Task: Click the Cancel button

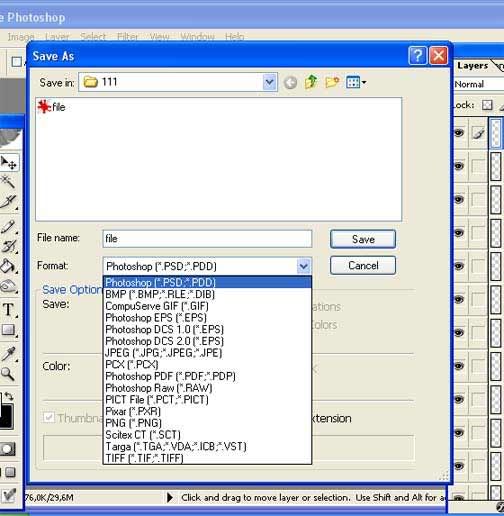Action: 363,265
